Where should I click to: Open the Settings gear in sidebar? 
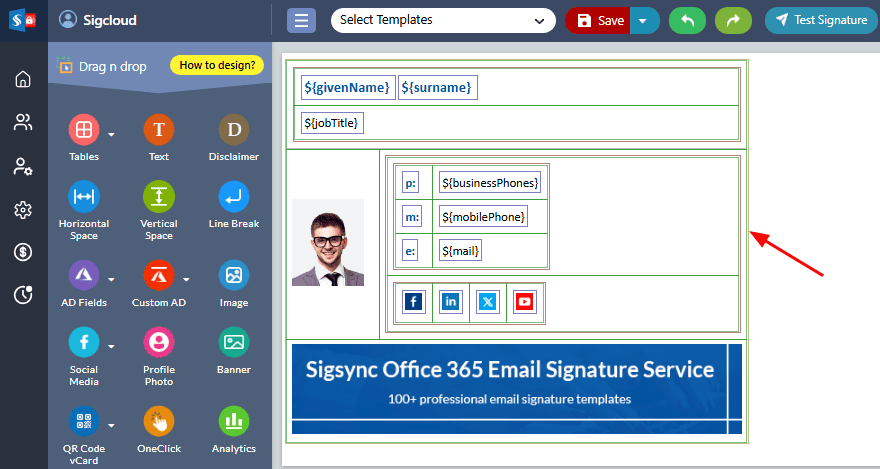pyautogui.click(x=23, y=209)
